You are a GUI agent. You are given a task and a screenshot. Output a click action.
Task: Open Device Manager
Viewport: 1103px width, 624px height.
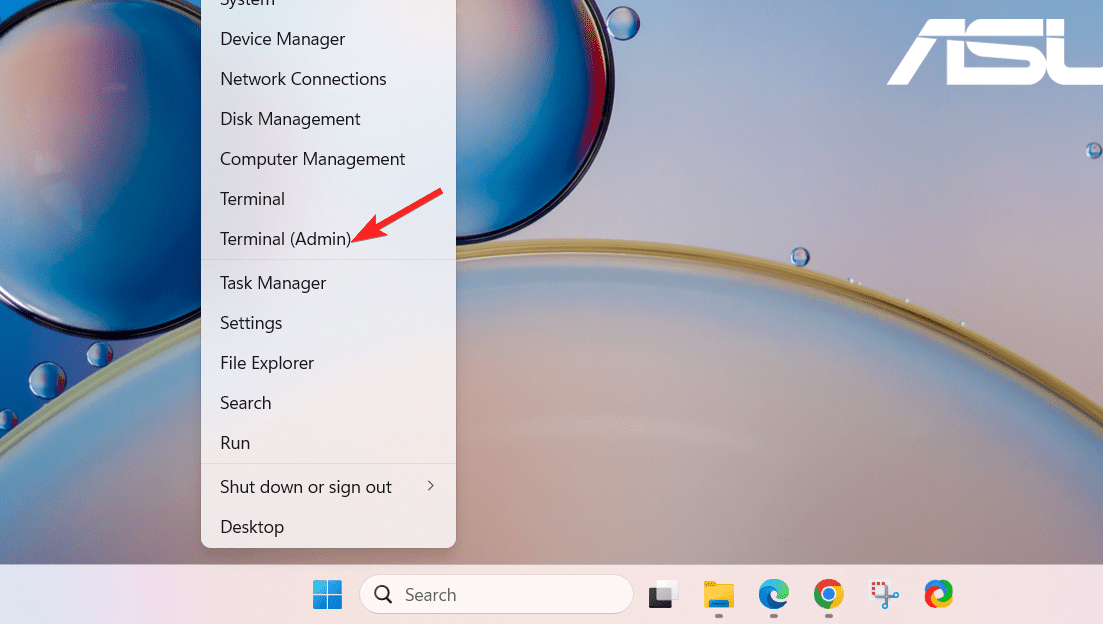coord(282,39)
